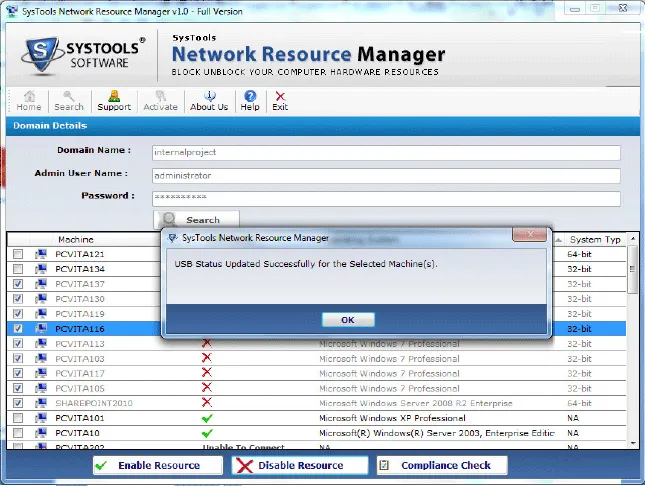
Task: Click the Password input field
Action: click(x=386, y=199)
